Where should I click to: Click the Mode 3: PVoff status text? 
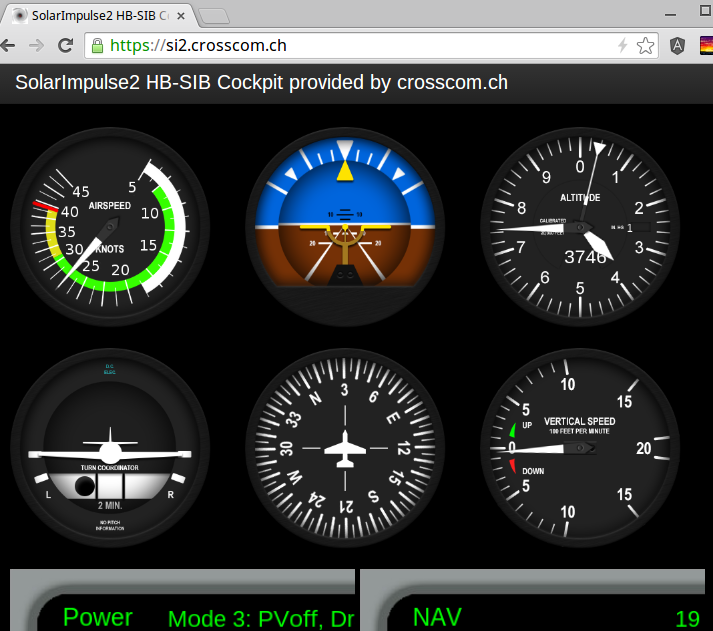click(x=260, y=618)
